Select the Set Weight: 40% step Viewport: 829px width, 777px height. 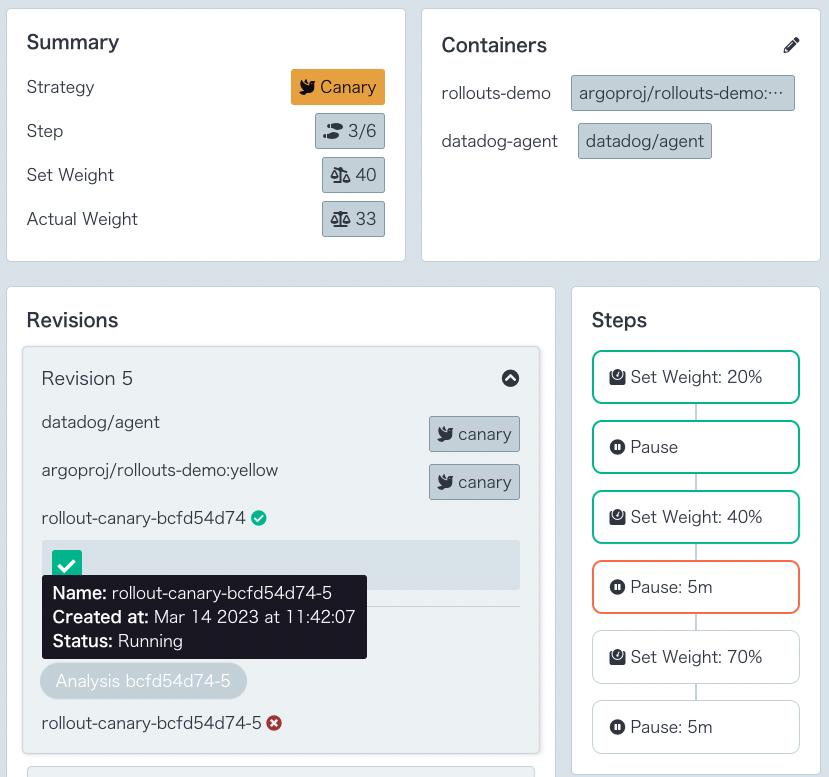click(x=696, y=517)
